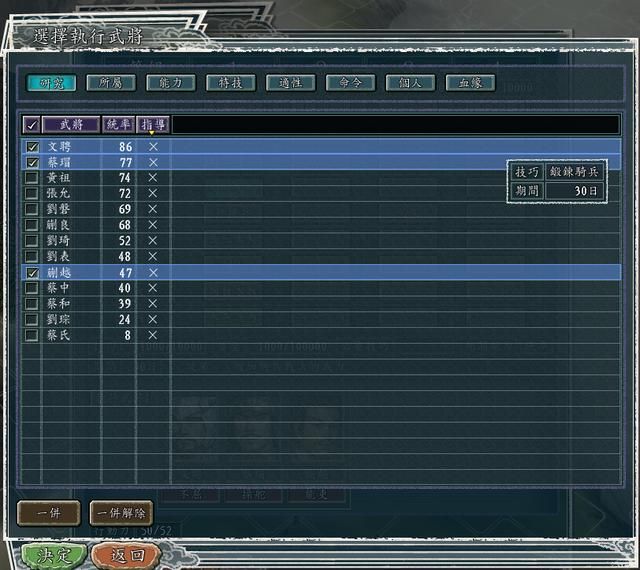Check the checkbox next to 黃祖
This screenshot has width=640, height=570.
pyautogui.click(x=32, y=177)
